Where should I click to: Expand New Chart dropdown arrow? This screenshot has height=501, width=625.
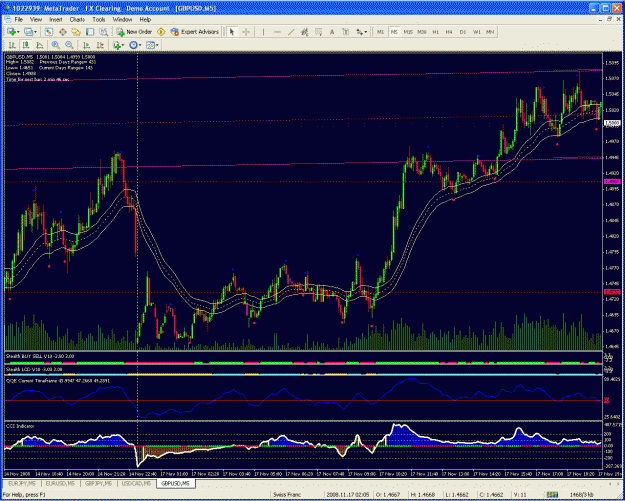(x=18, y=32)
